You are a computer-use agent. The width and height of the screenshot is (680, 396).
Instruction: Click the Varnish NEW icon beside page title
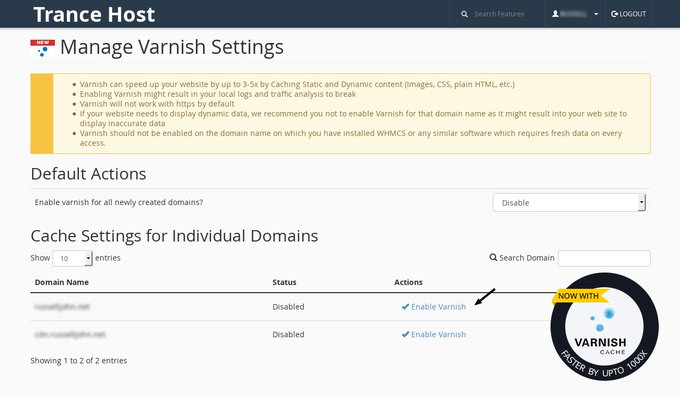point(42,48)
